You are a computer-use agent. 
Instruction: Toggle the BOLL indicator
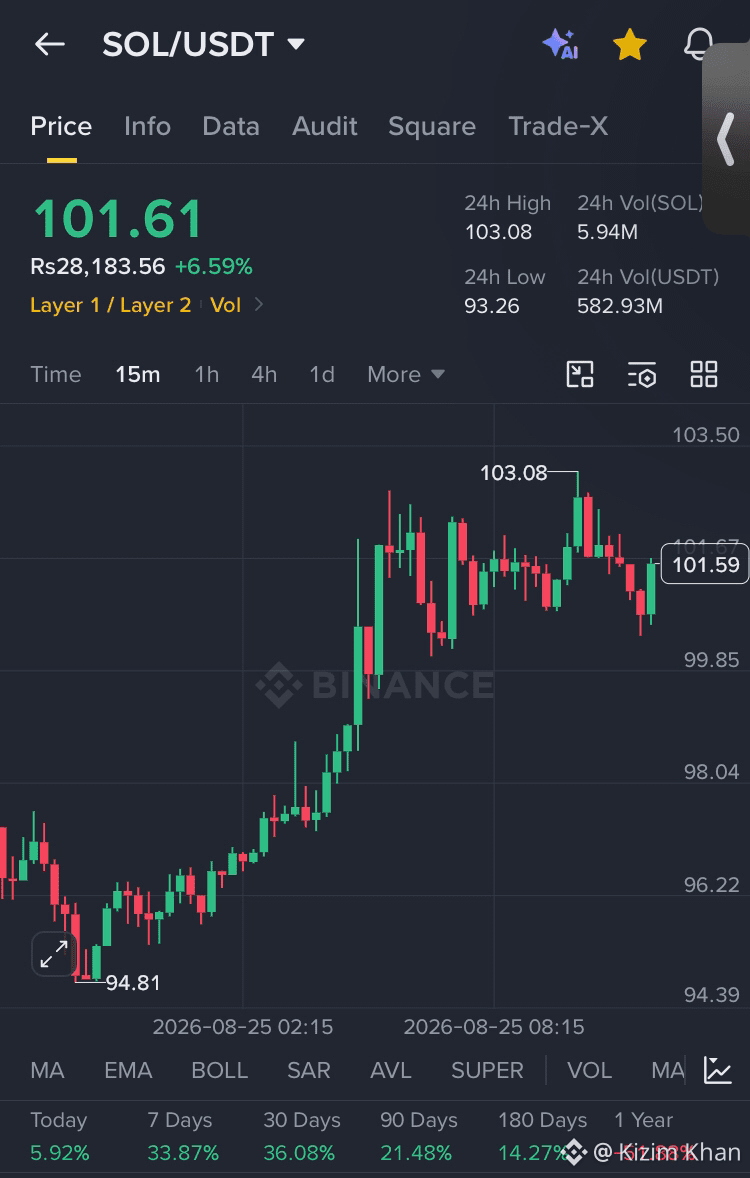[219, 1070]
